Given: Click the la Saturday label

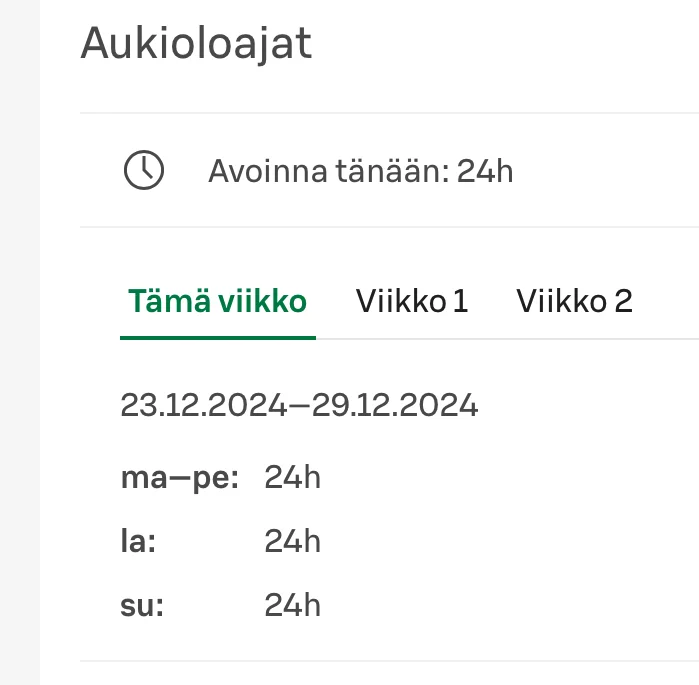Looking at the screenshot, I should [138, 542].
